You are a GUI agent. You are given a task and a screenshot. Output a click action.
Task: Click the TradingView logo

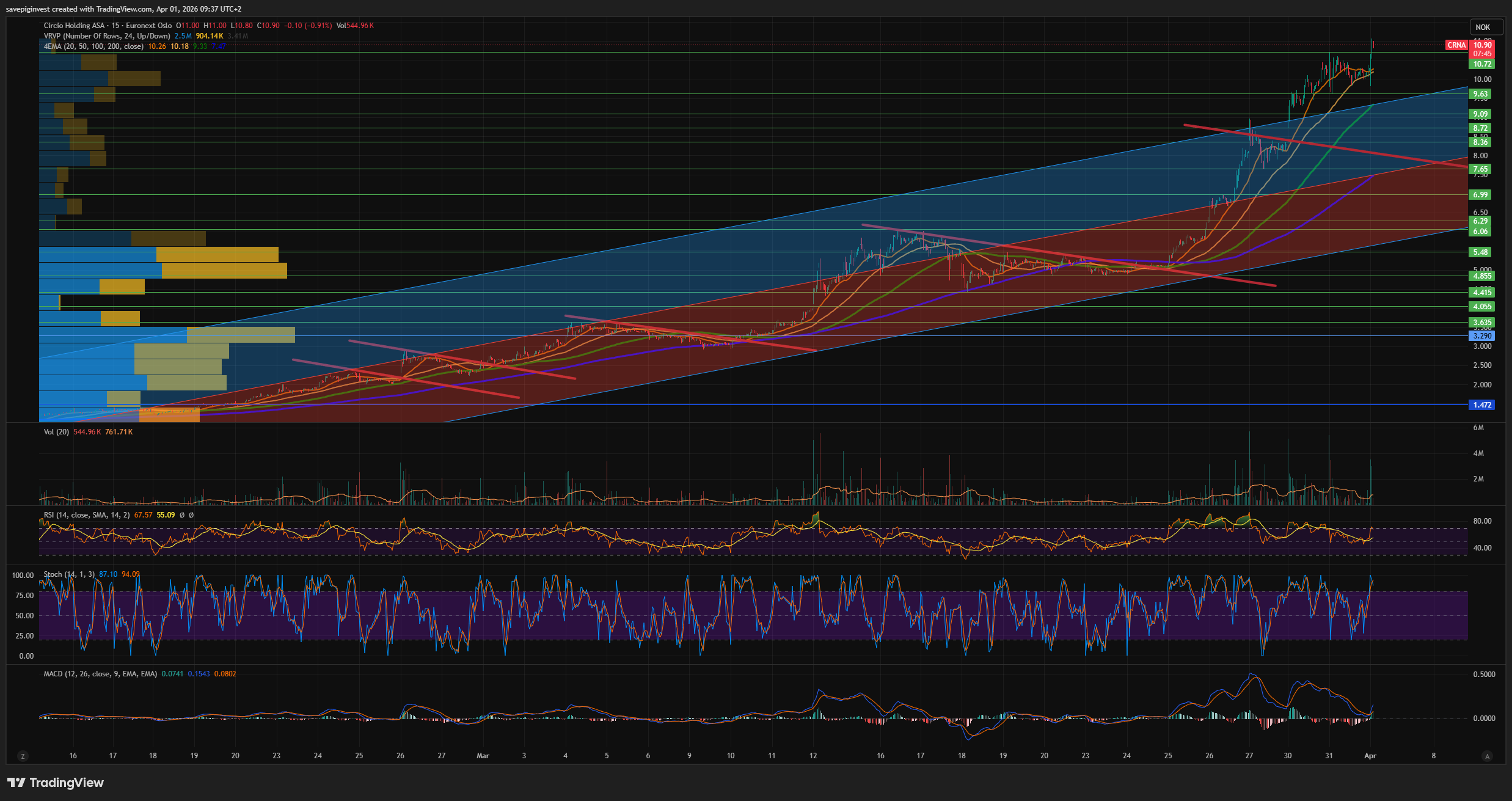click(56, 783)
